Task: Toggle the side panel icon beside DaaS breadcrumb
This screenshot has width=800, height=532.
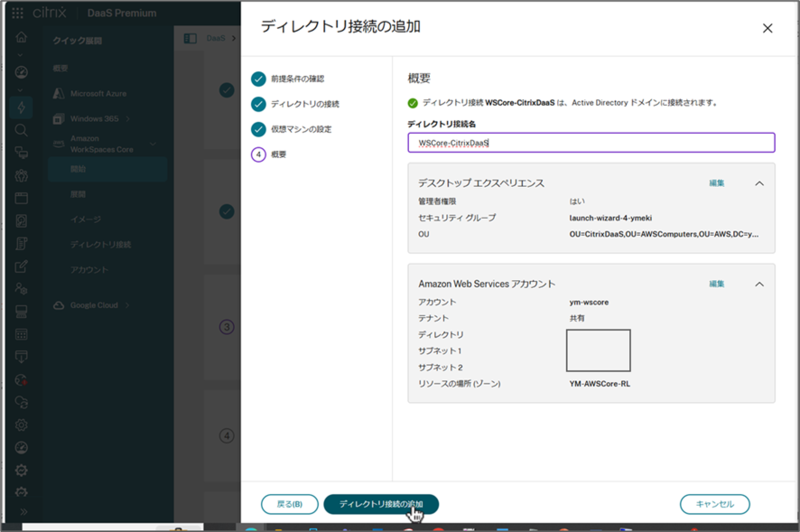Action: click(190, 38)
